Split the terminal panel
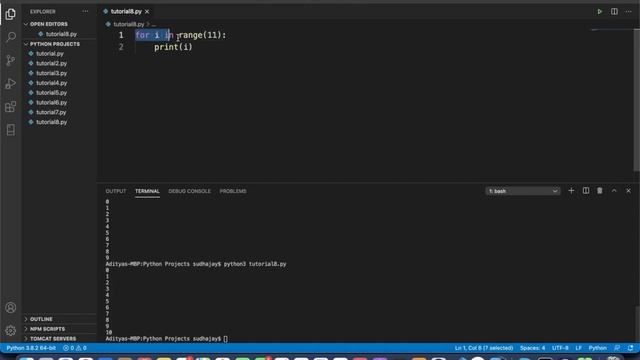This screenshot has width=640, height=360. click(x=586, y=191)
